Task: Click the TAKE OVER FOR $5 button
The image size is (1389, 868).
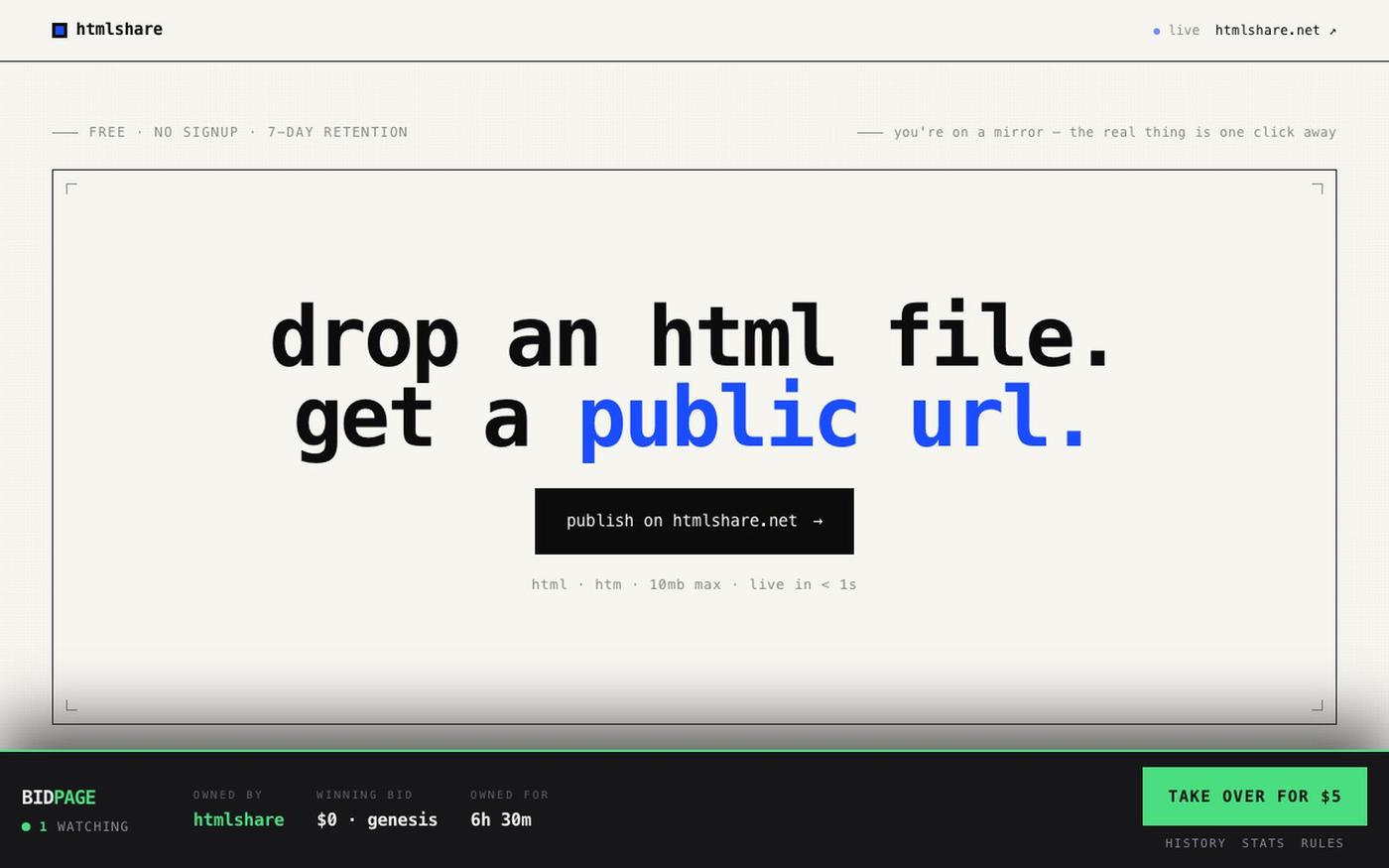Action: tap(1254, 797)
